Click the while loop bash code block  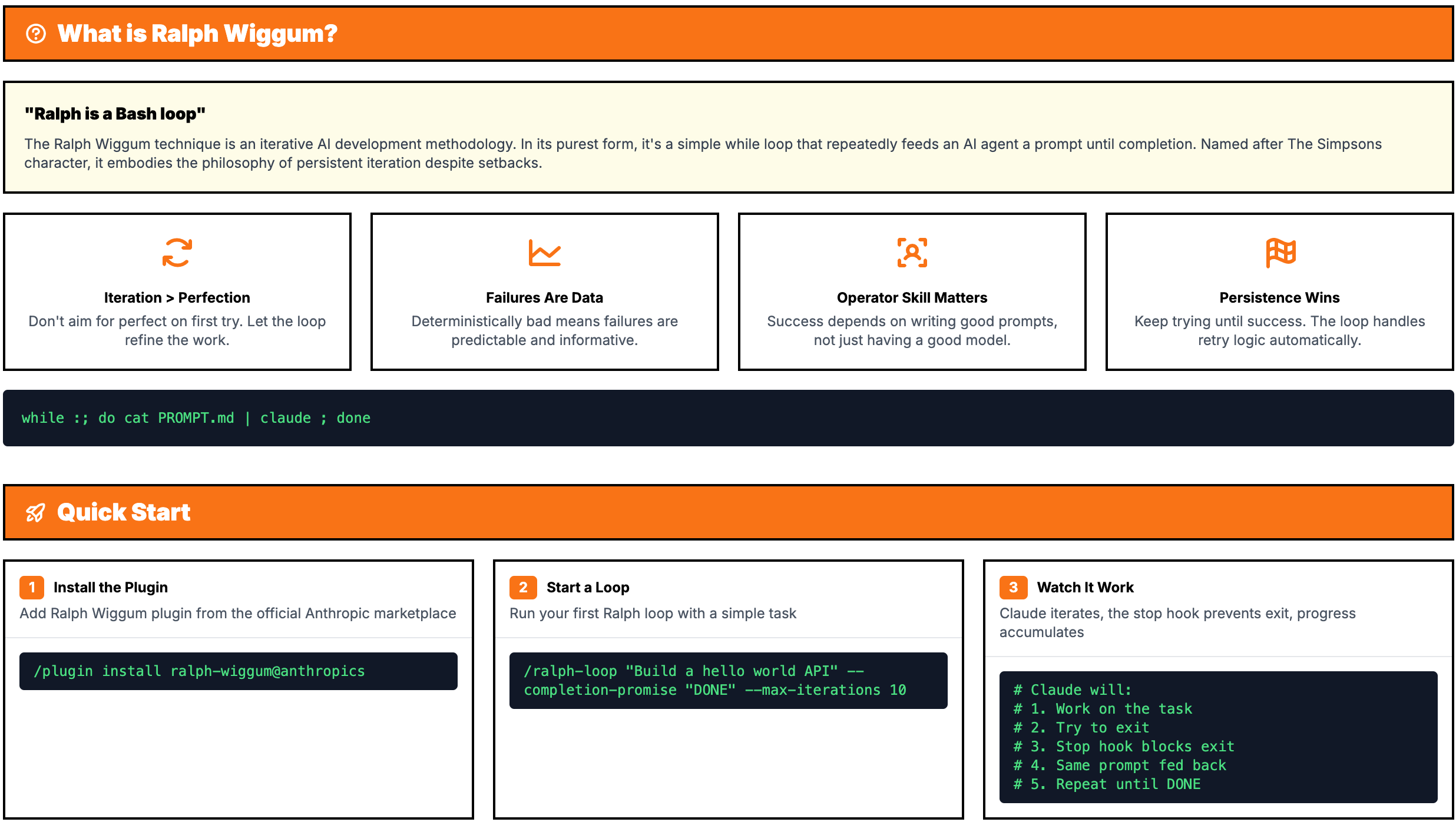(728, 418)
